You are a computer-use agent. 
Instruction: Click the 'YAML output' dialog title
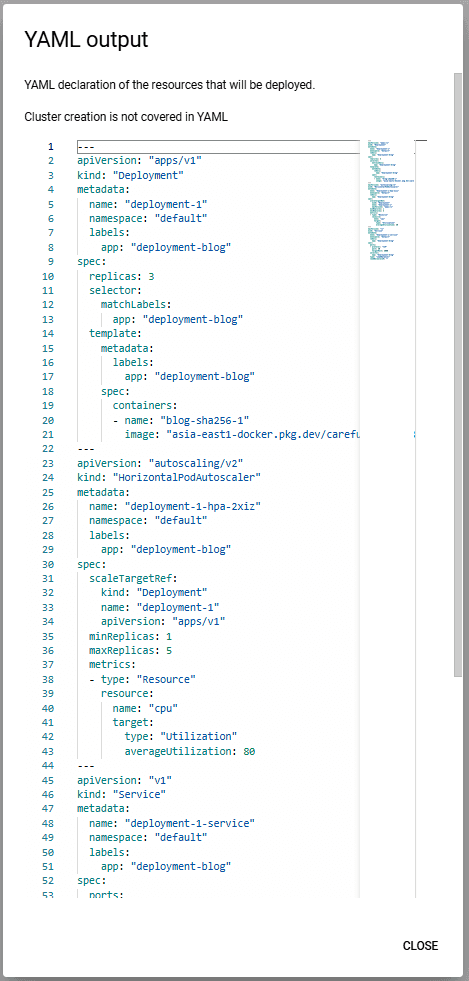pyautogui.click(x=86, y=40)
